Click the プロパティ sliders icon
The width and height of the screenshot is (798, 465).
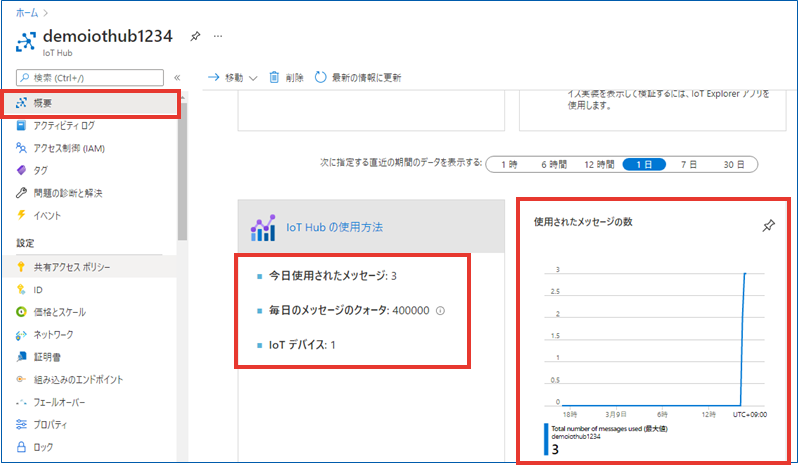click(21, 424)
